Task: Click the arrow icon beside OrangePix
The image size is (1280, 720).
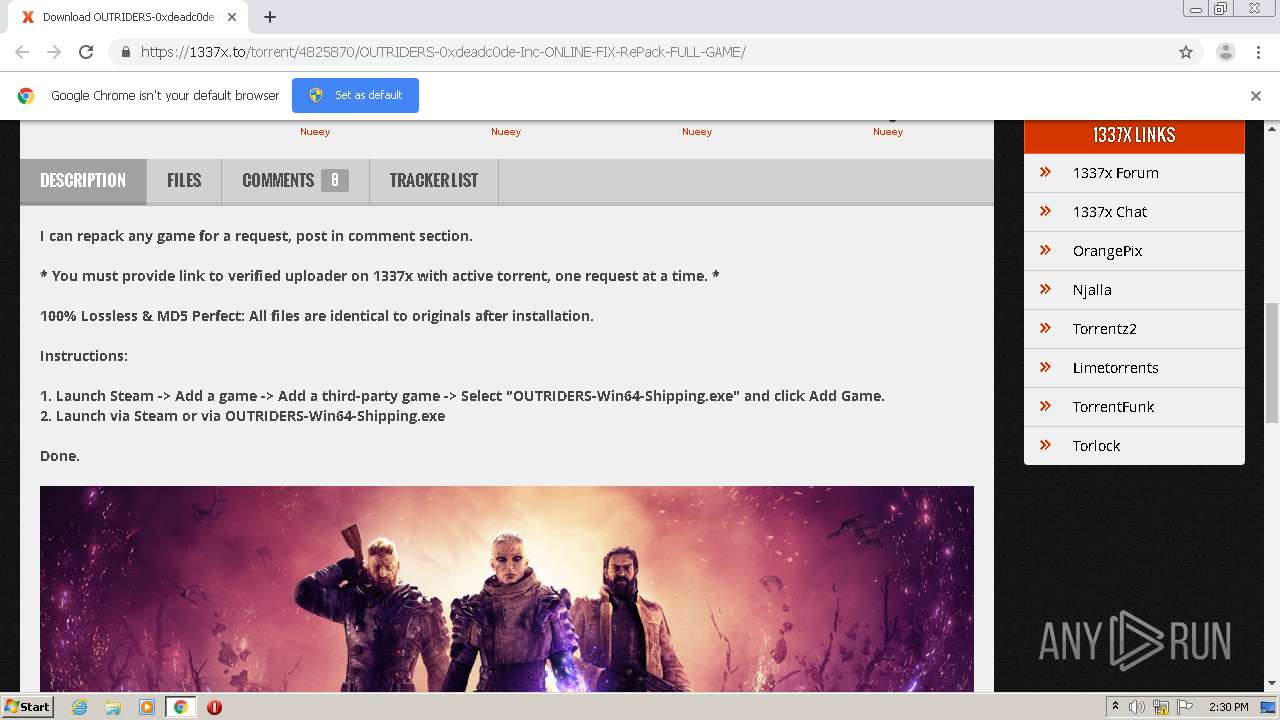Action: coord(1045,250)
